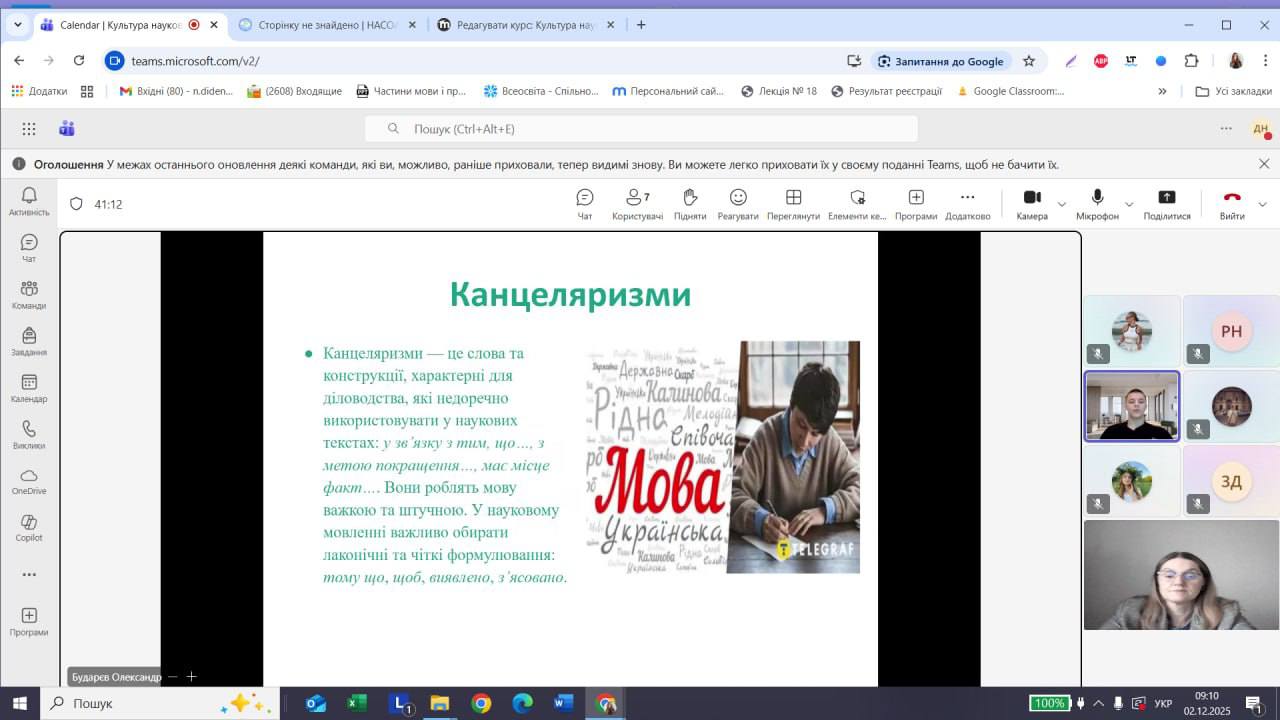The image size is (1280, 720).
Task: Open Додатково more actions menu
Action: 967,203
